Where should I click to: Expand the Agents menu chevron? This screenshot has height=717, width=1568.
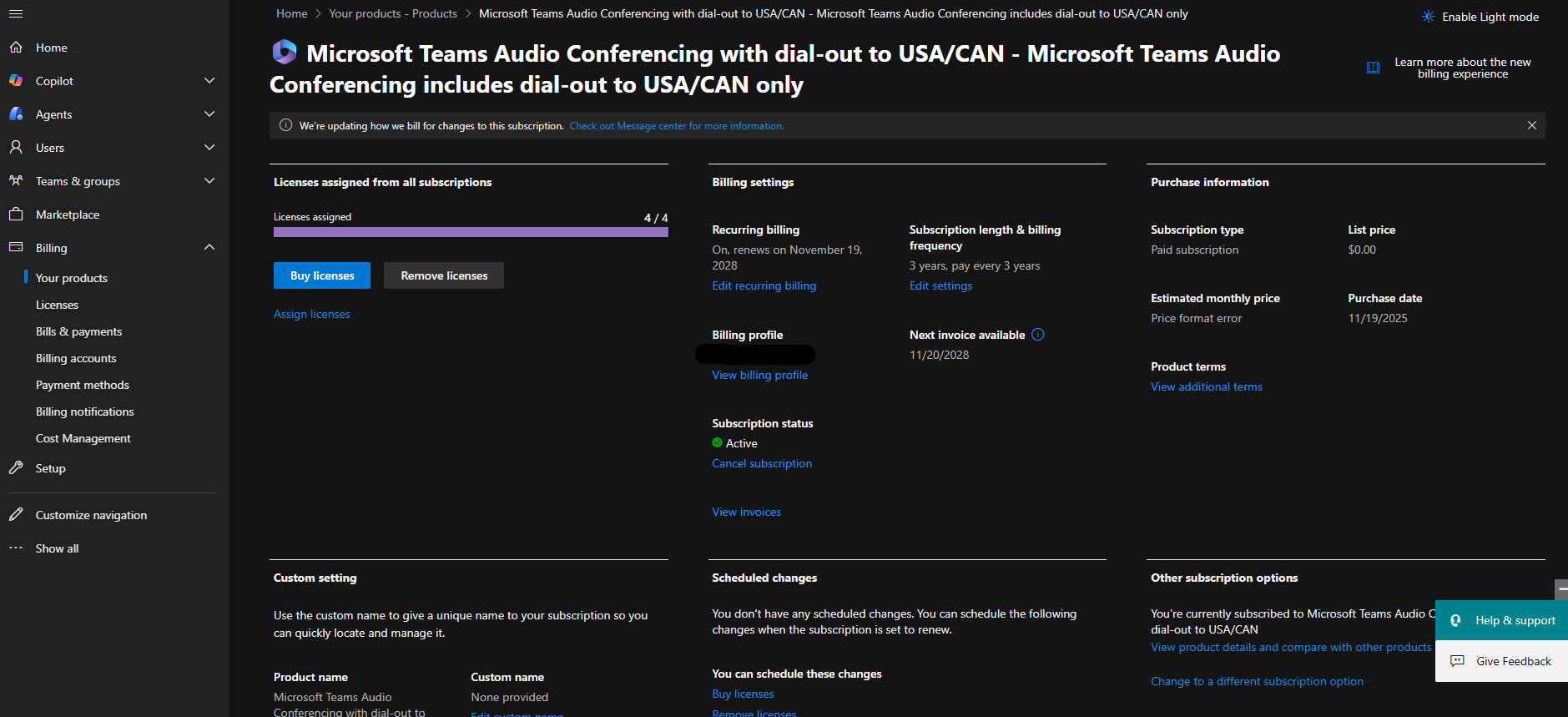click(x=209, y=114)
